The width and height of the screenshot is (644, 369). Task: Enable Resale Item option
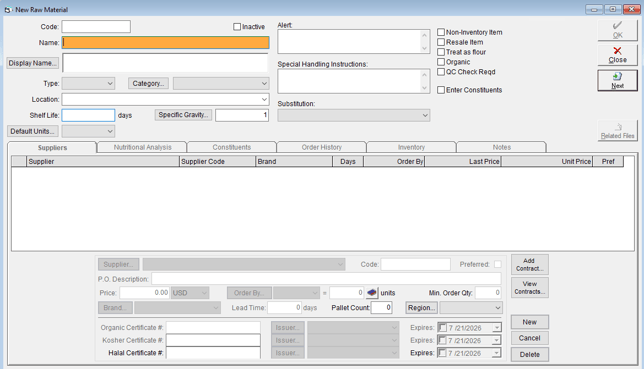pos(441,42)
